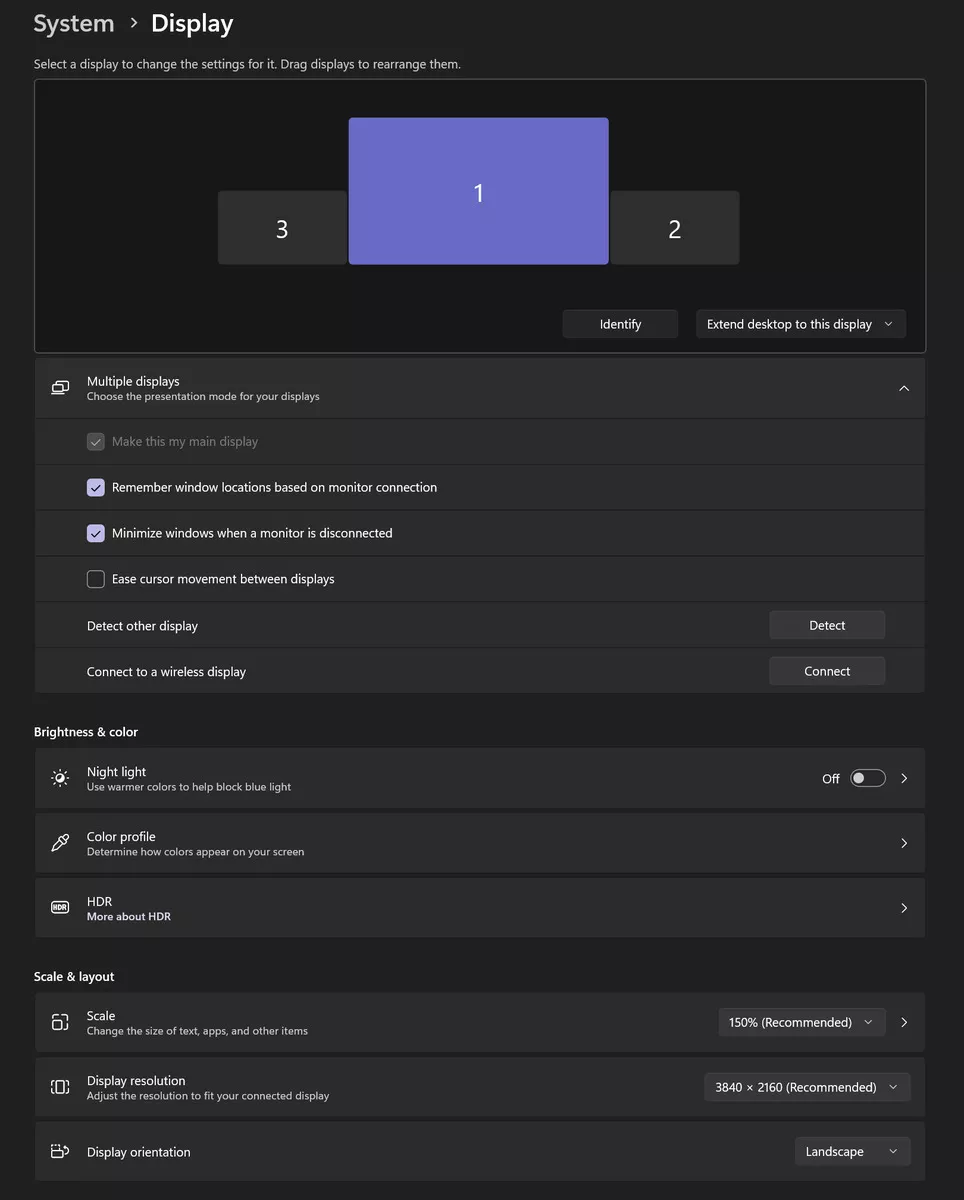Open Color profile settings via chevron arrow
This screenshot has width=964, height=1200.
point(904,843)
